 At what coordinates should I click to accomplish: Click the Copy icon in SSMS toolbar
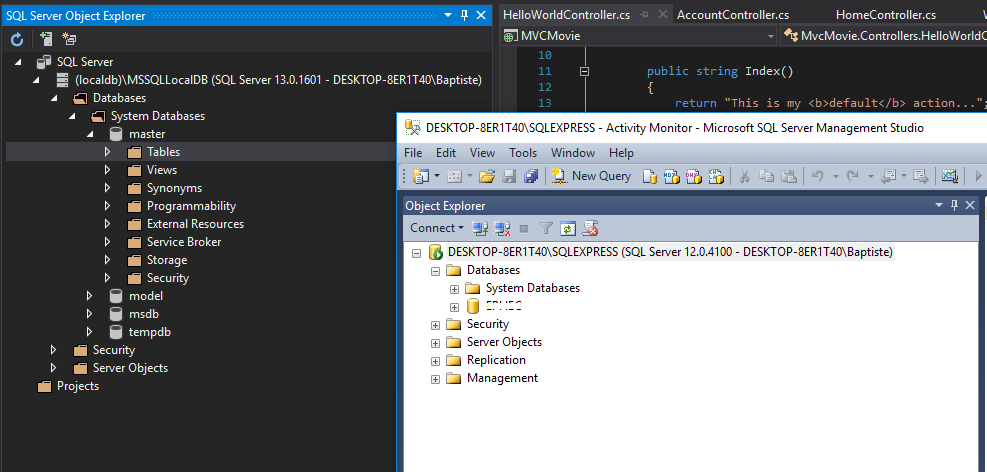(x=766, y=176)
